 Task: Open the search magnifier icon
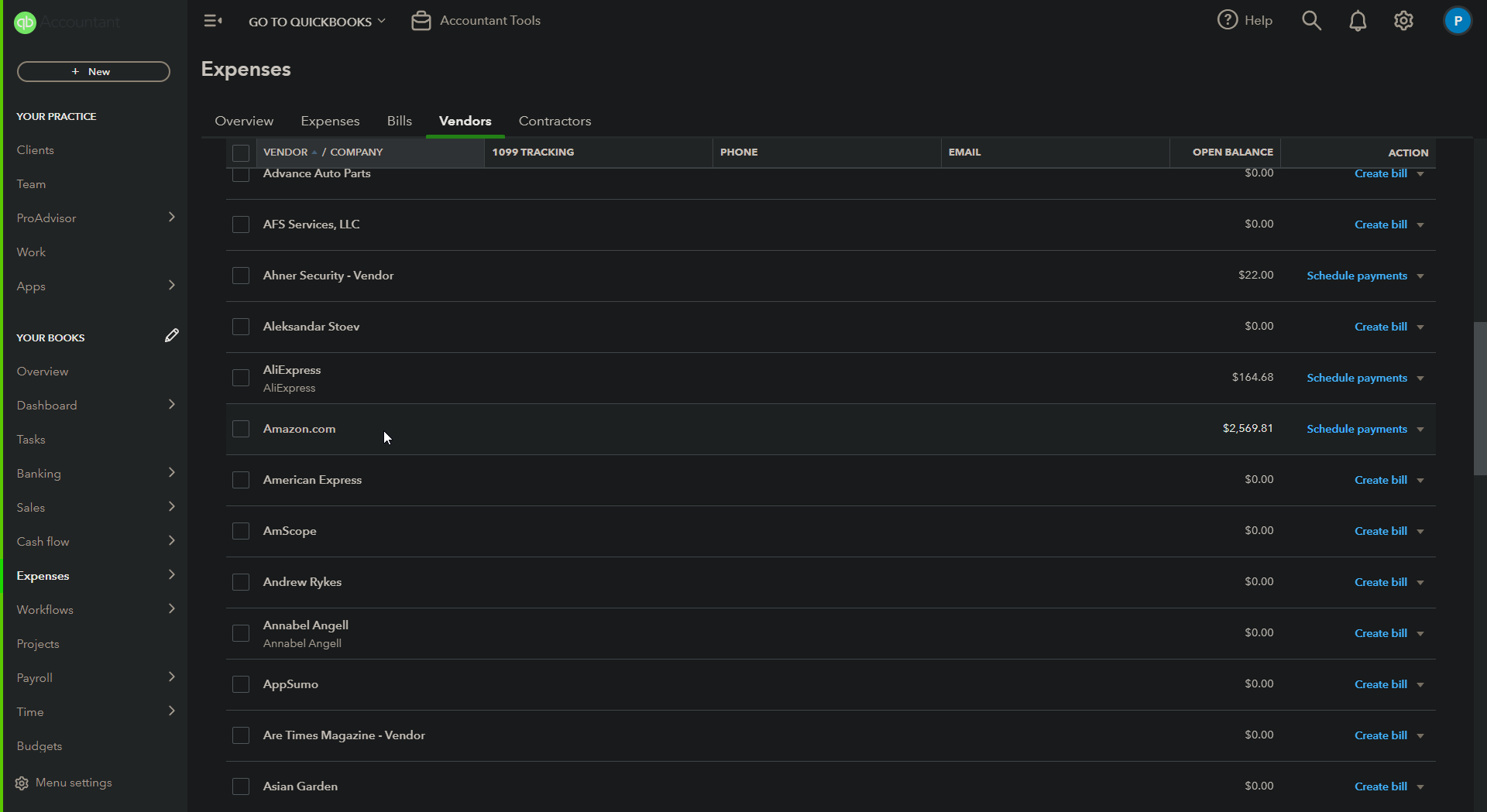[1311, 21]
